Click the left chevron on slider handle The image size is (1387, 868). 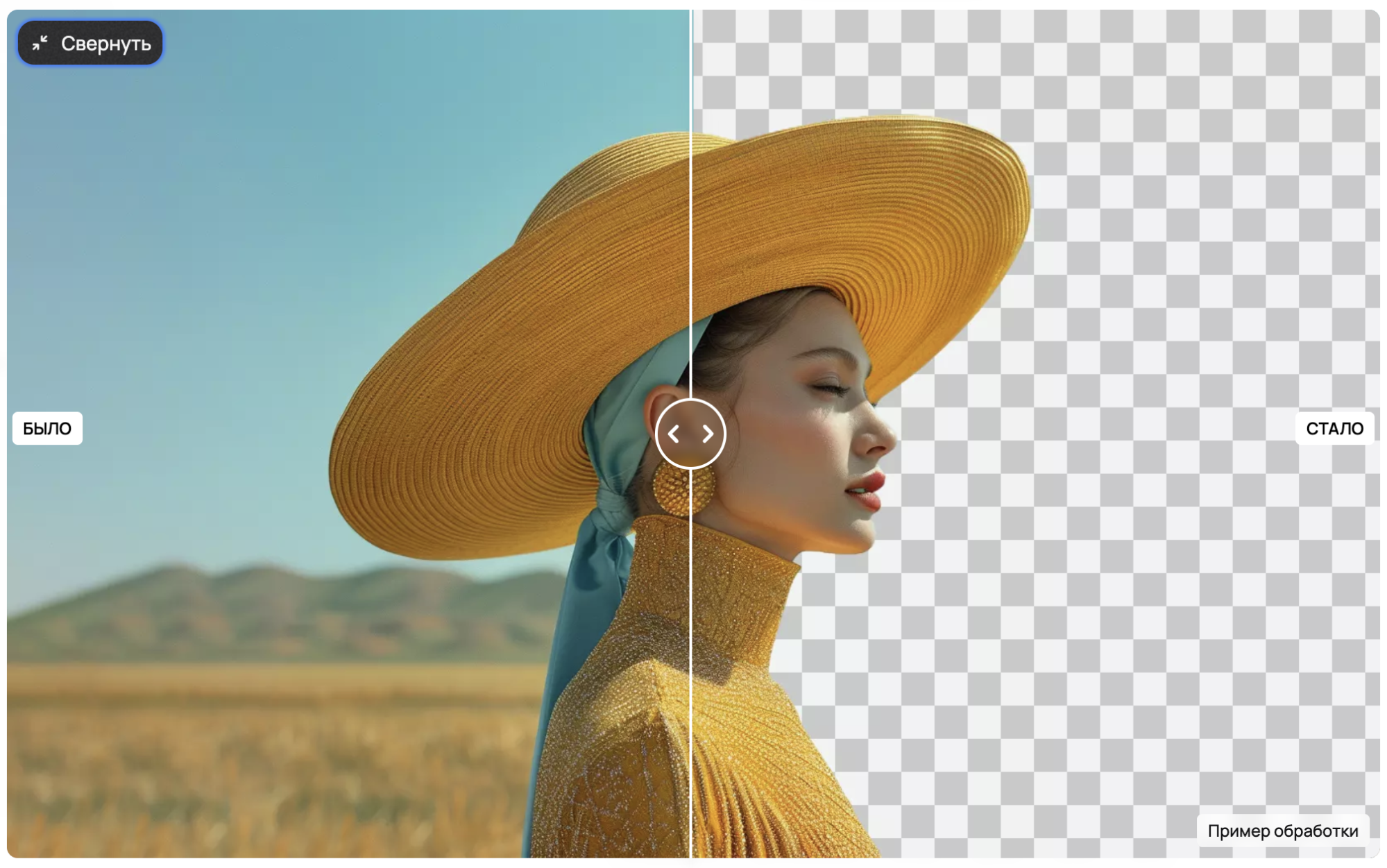point(673,434)
